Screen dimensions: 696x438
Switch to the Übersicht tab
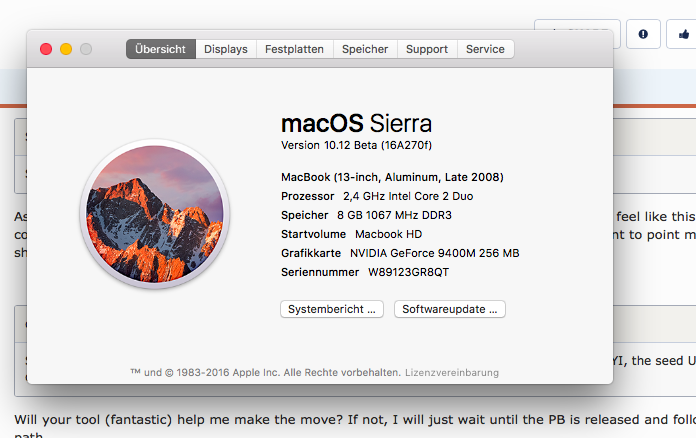click(x=161, y=49)
